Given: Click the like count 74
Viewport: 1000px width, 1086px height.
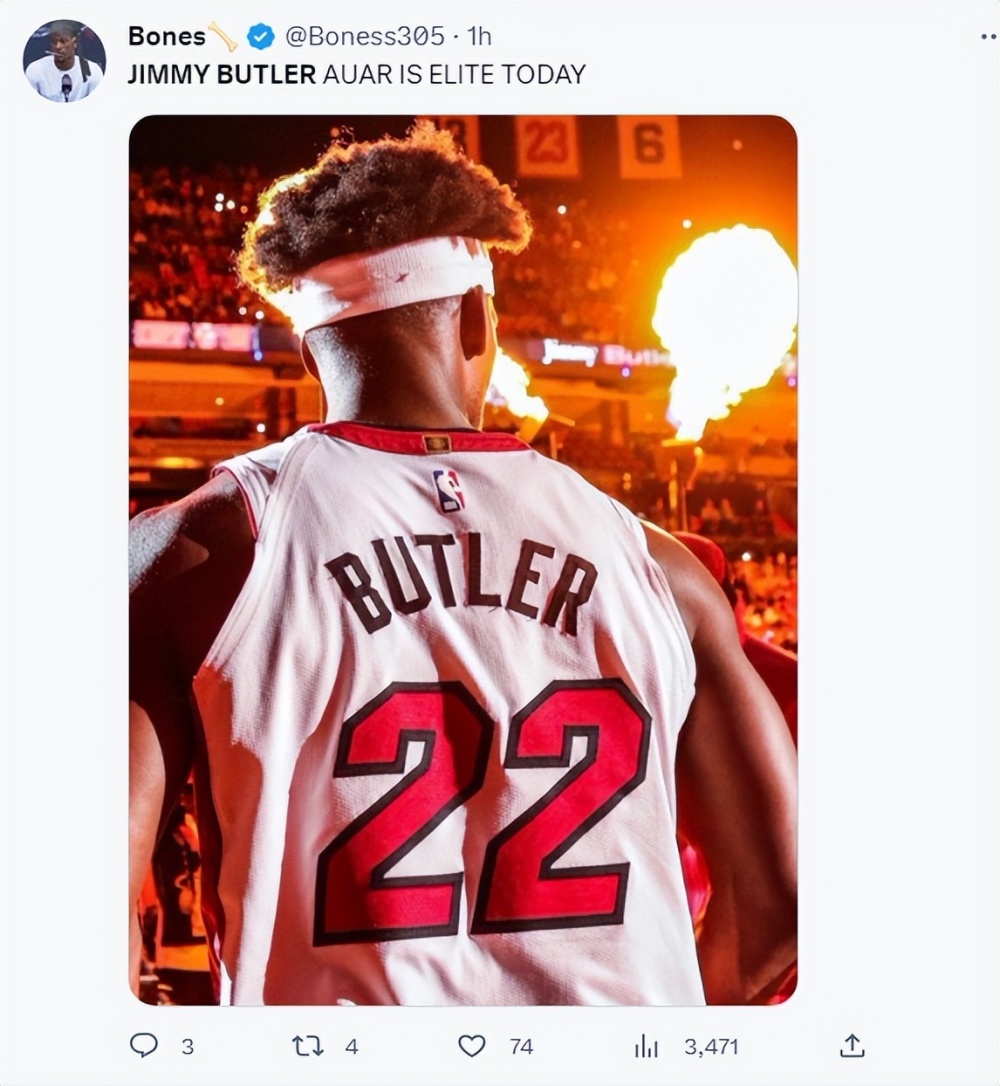Looking at the screenshot, I should coord(521,1047).
